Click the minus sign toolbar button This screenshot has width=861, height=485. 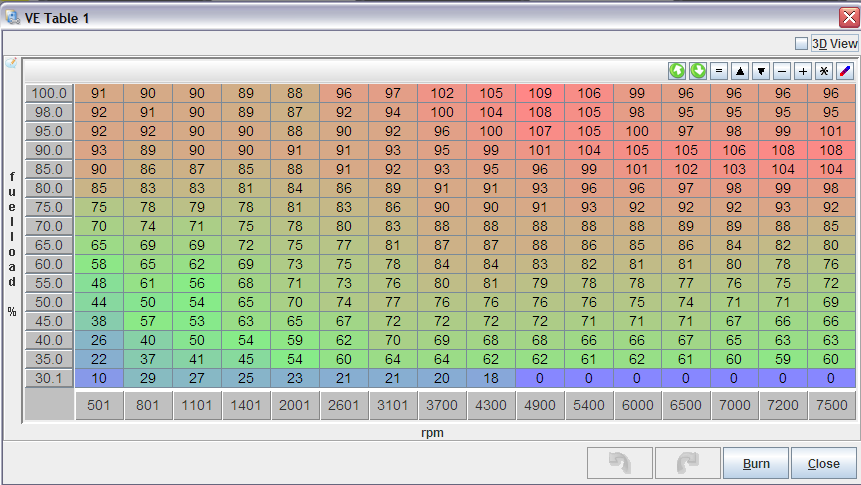click(782, 71)
